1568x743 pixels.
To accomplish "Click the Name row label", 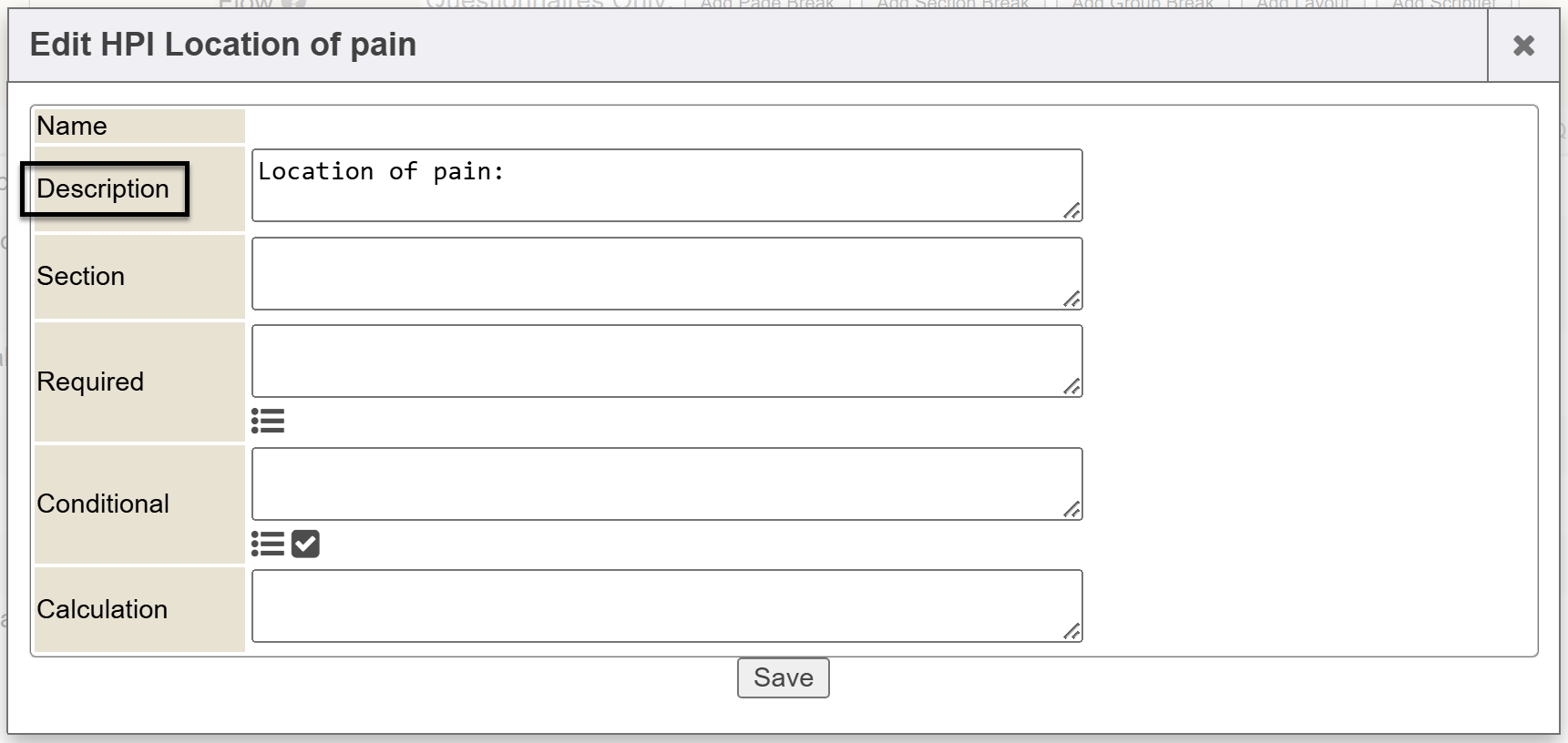I will [x=72, y=126].
